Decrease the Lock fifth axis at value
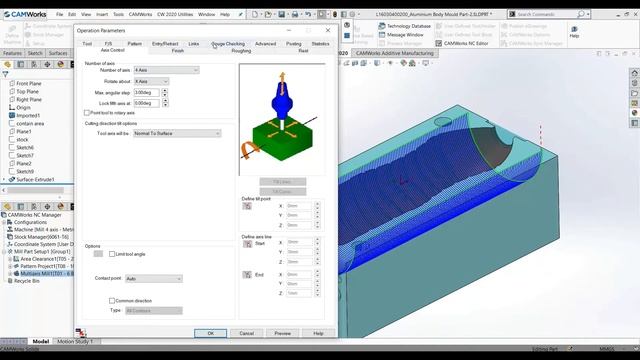Viewport: 640px width, 360px height. [165, 105]
